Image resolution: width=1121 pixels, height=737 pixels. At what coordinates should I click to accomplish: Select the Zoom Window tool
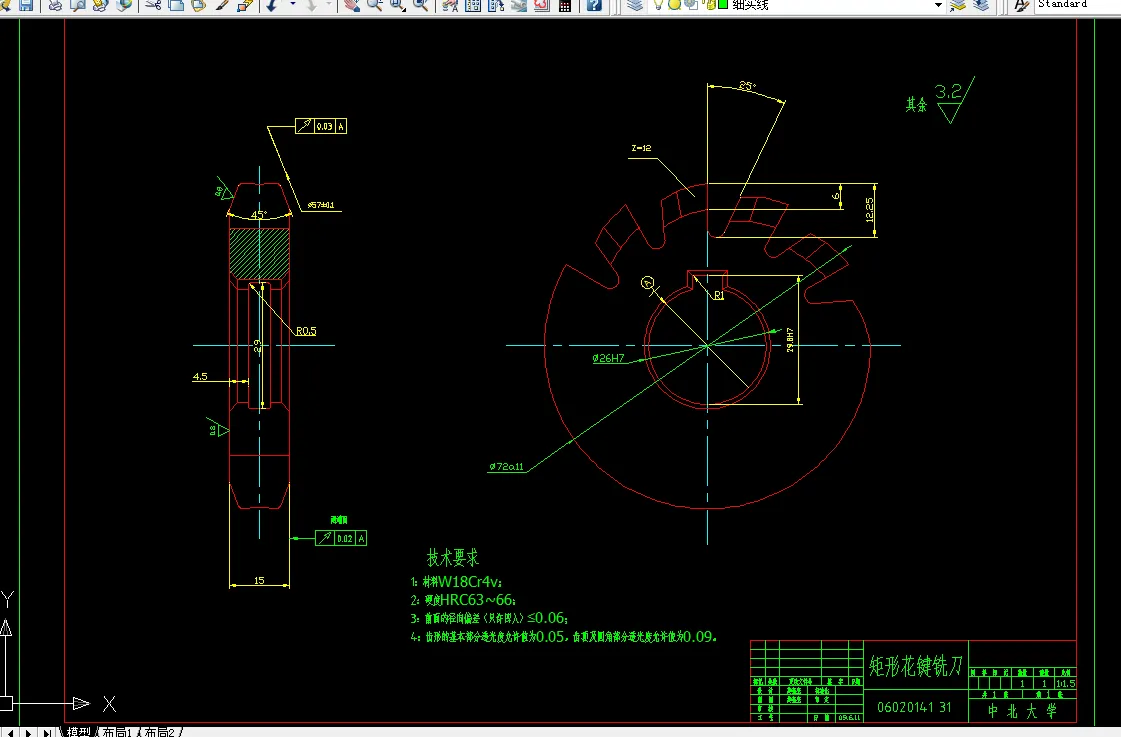pyautogui.click(x=397, y=5)
